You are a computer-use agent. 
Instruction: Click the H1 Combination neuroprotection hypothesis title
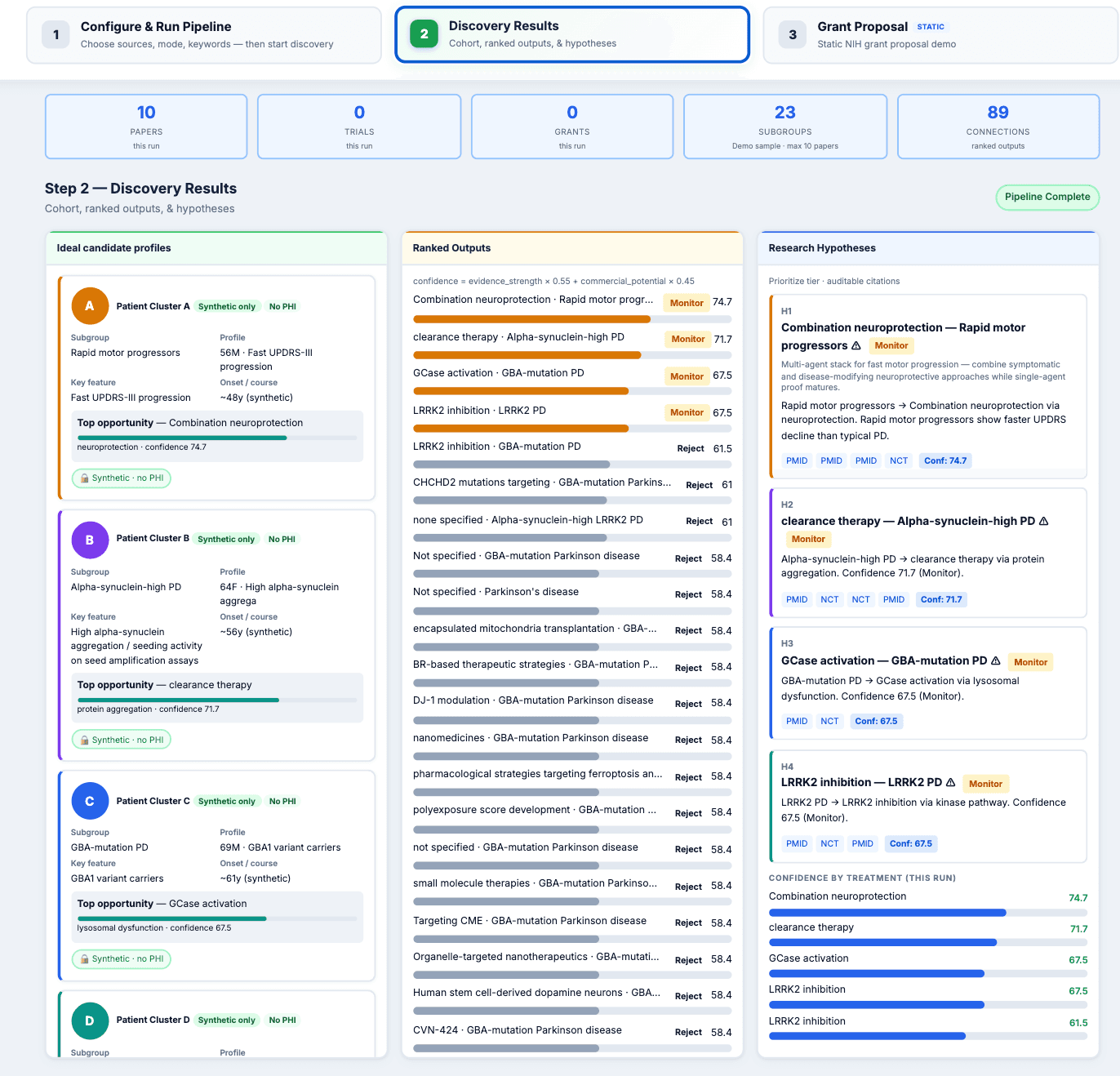[903, 336]
